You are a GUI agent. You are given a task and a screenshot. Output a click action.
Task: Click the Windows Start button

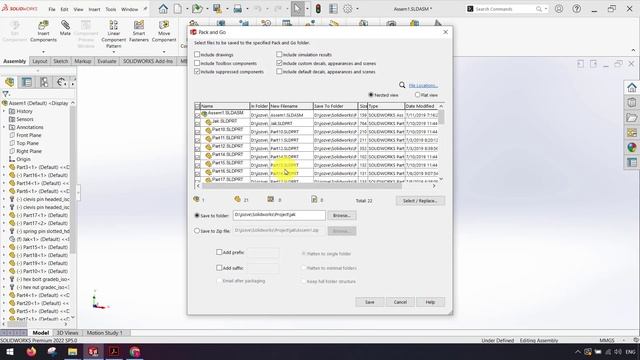pos(10,351)
